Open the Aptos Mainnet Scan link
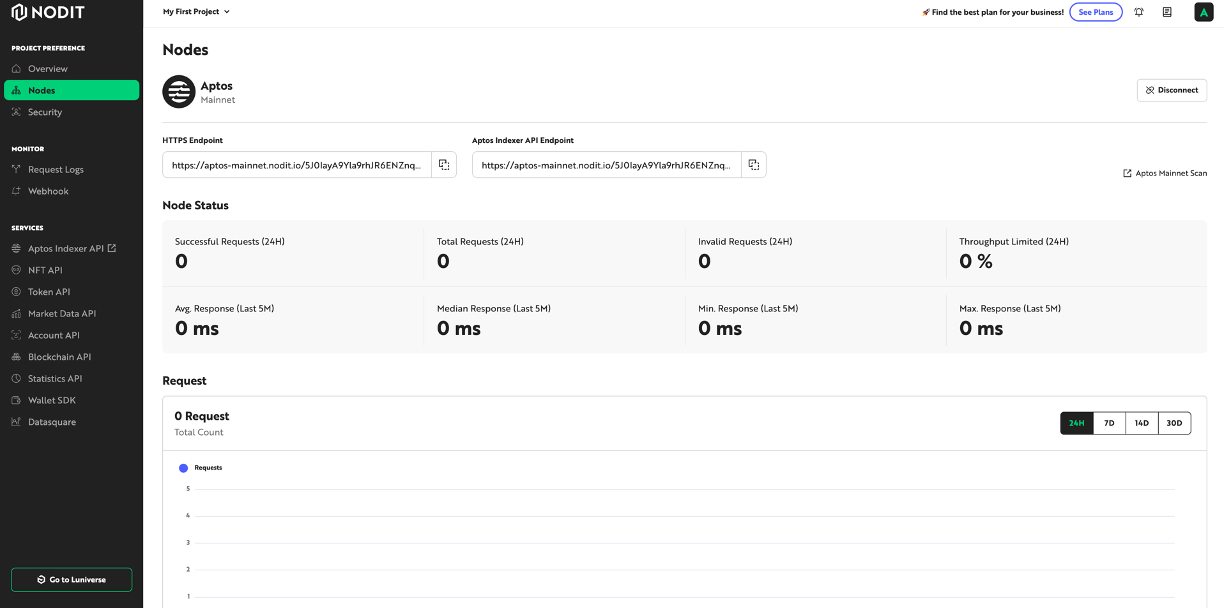The height and width of the screenshot is (608, 1224). pos(1165,174)
